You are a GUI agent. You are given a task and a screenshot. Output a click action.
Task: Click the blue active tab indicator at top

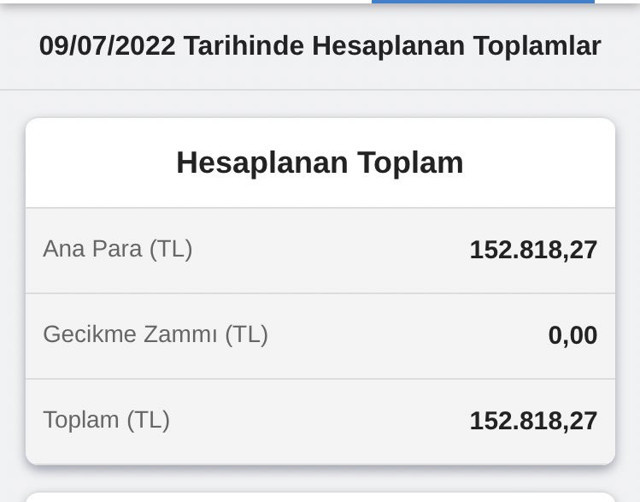click(x=483, y=2)
